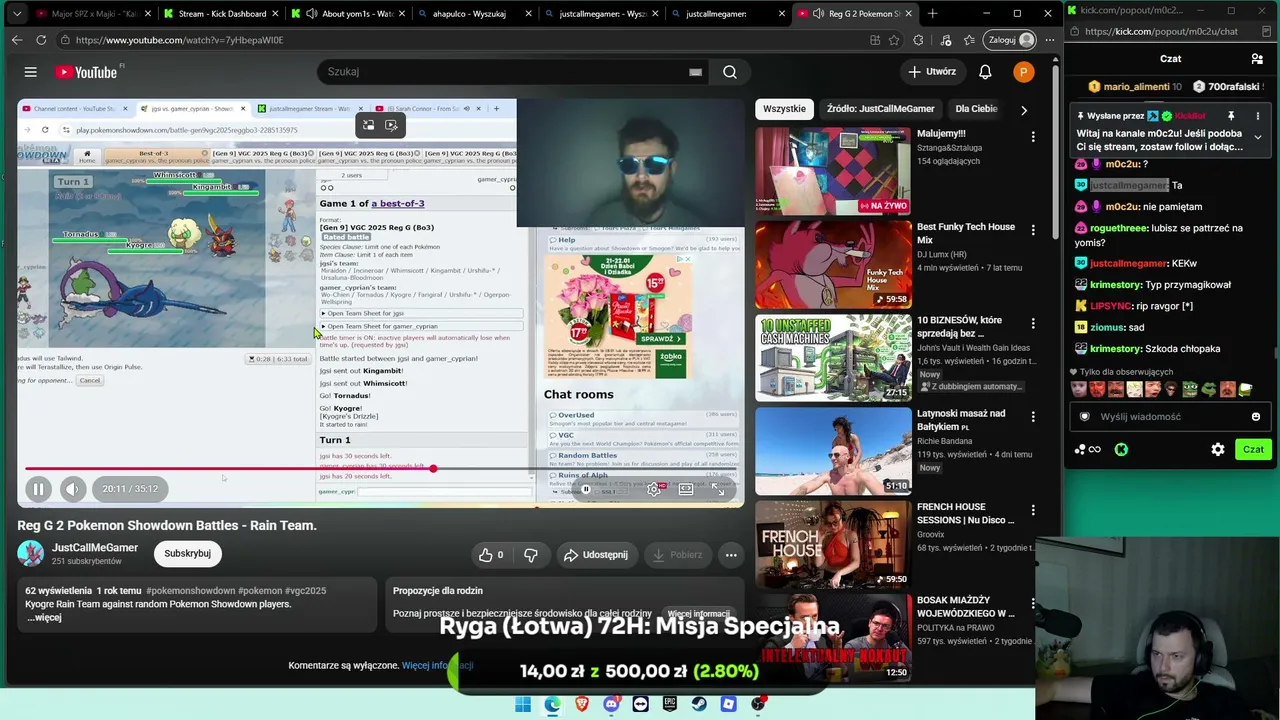Unpin the KickBot pinned message
This screenshot has width=1280, height=720.
tap(1231, 116)
